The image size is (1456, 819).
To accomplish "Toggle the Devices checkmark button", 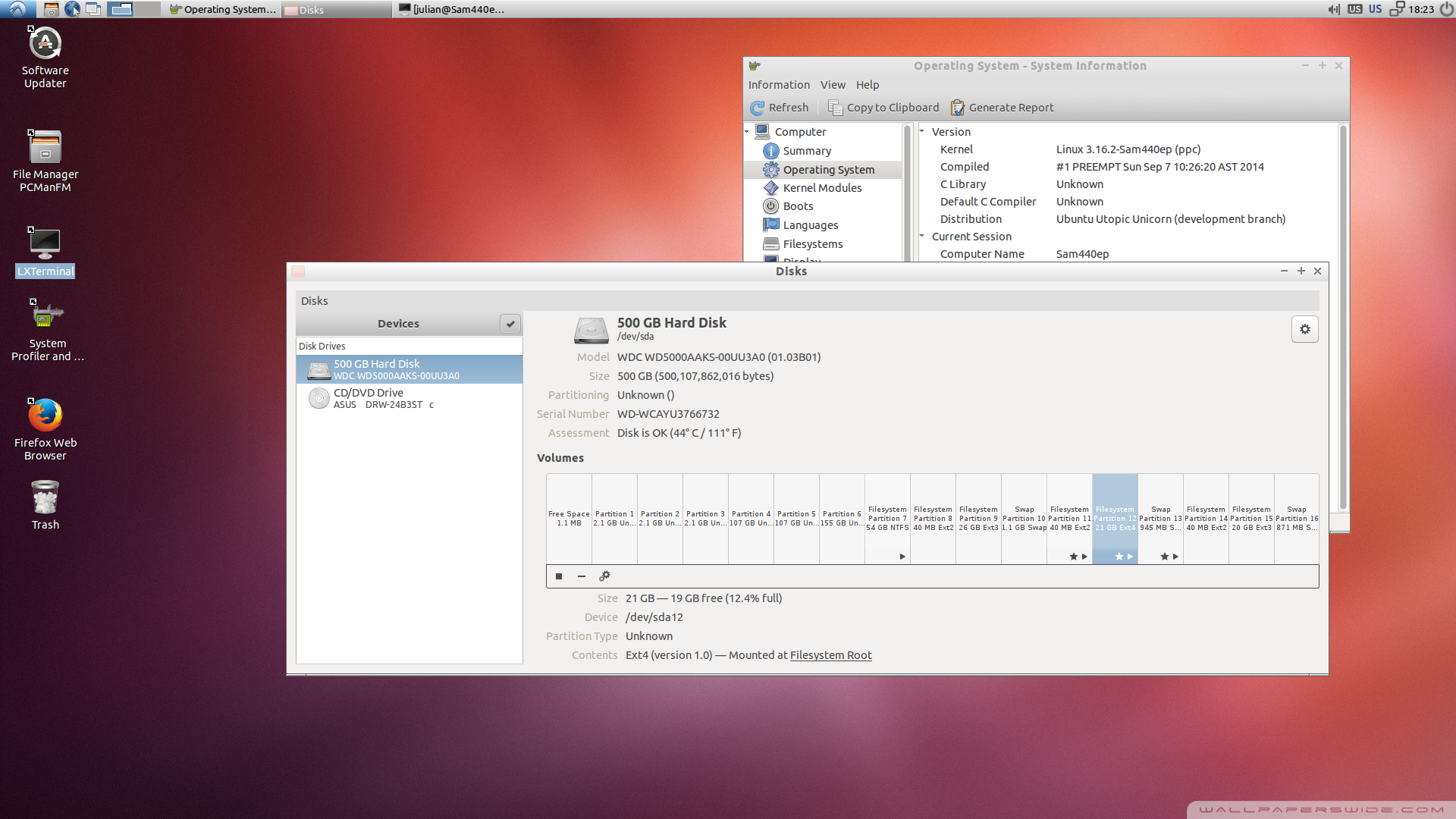I will [x=510, y=324].
